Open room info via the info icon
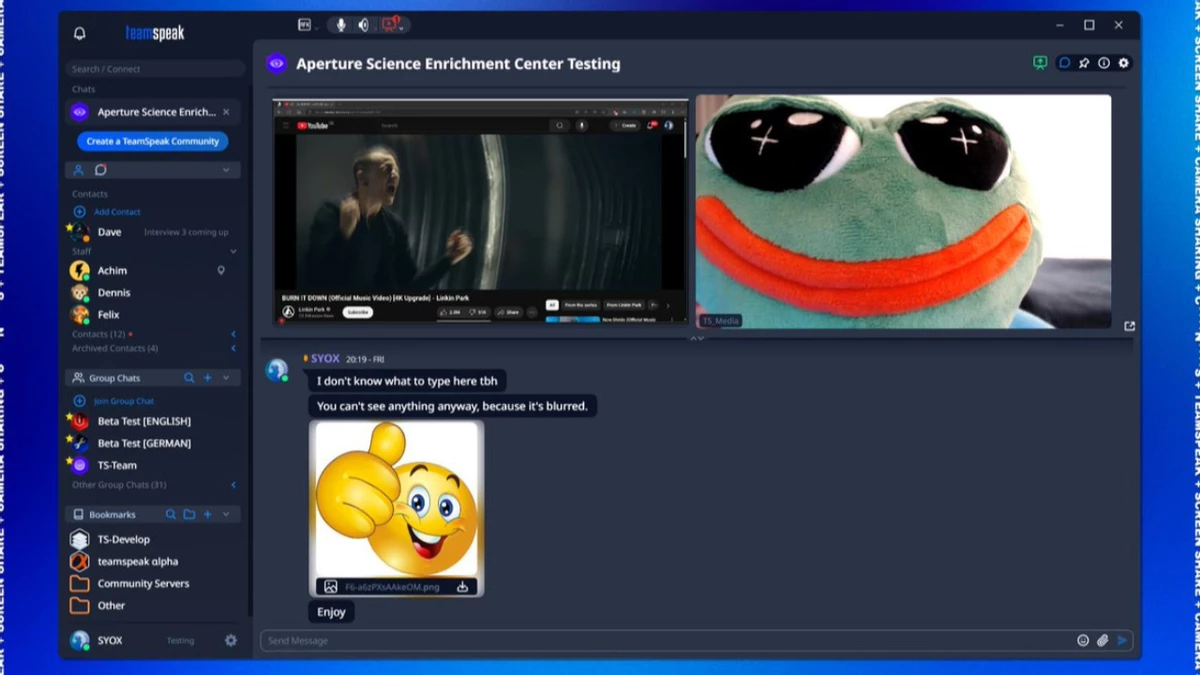The image size is (1200, 675). [x=1104, y=63]
